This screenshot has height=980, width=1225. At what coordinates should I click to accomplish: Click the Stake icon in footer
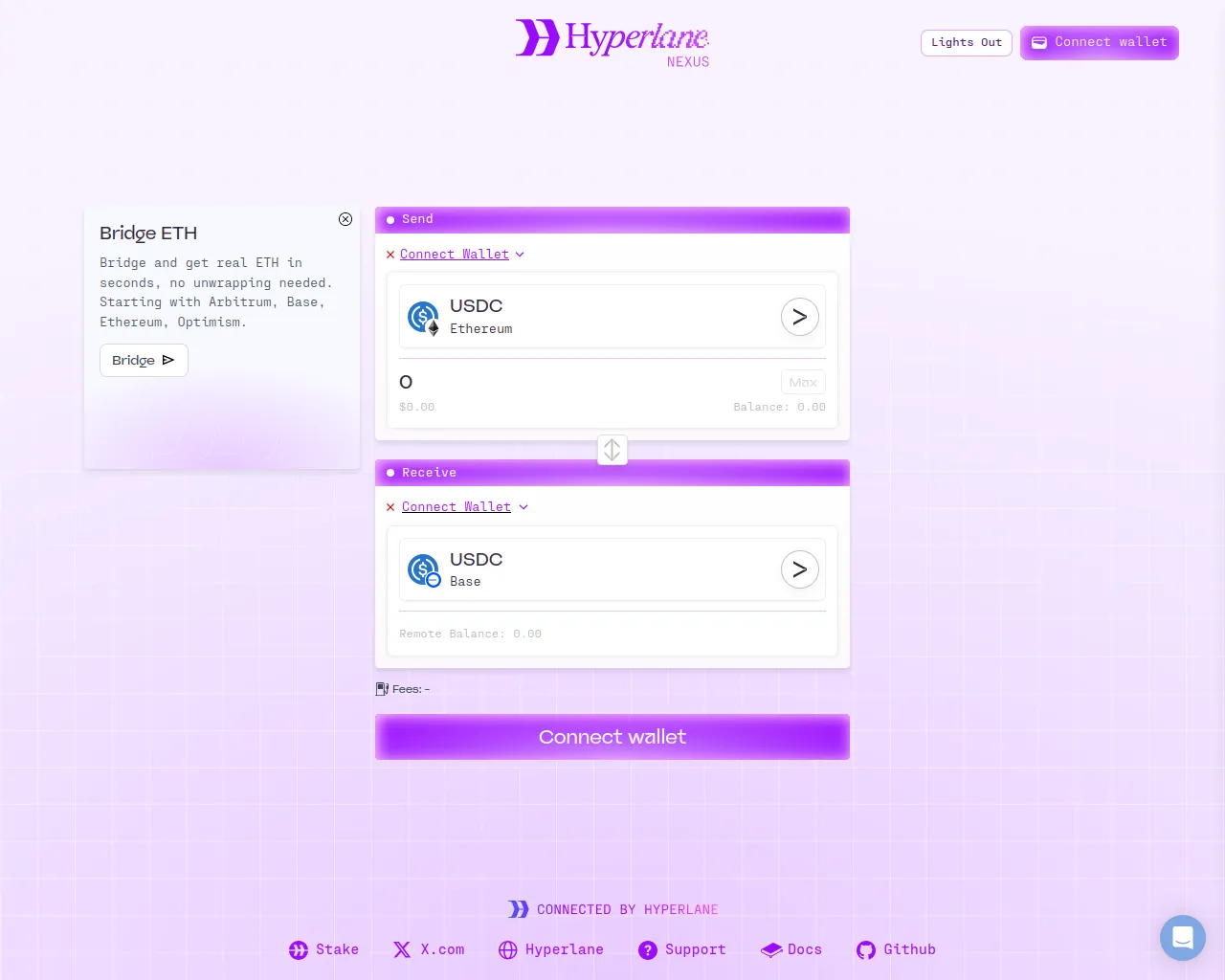[299, 950]
